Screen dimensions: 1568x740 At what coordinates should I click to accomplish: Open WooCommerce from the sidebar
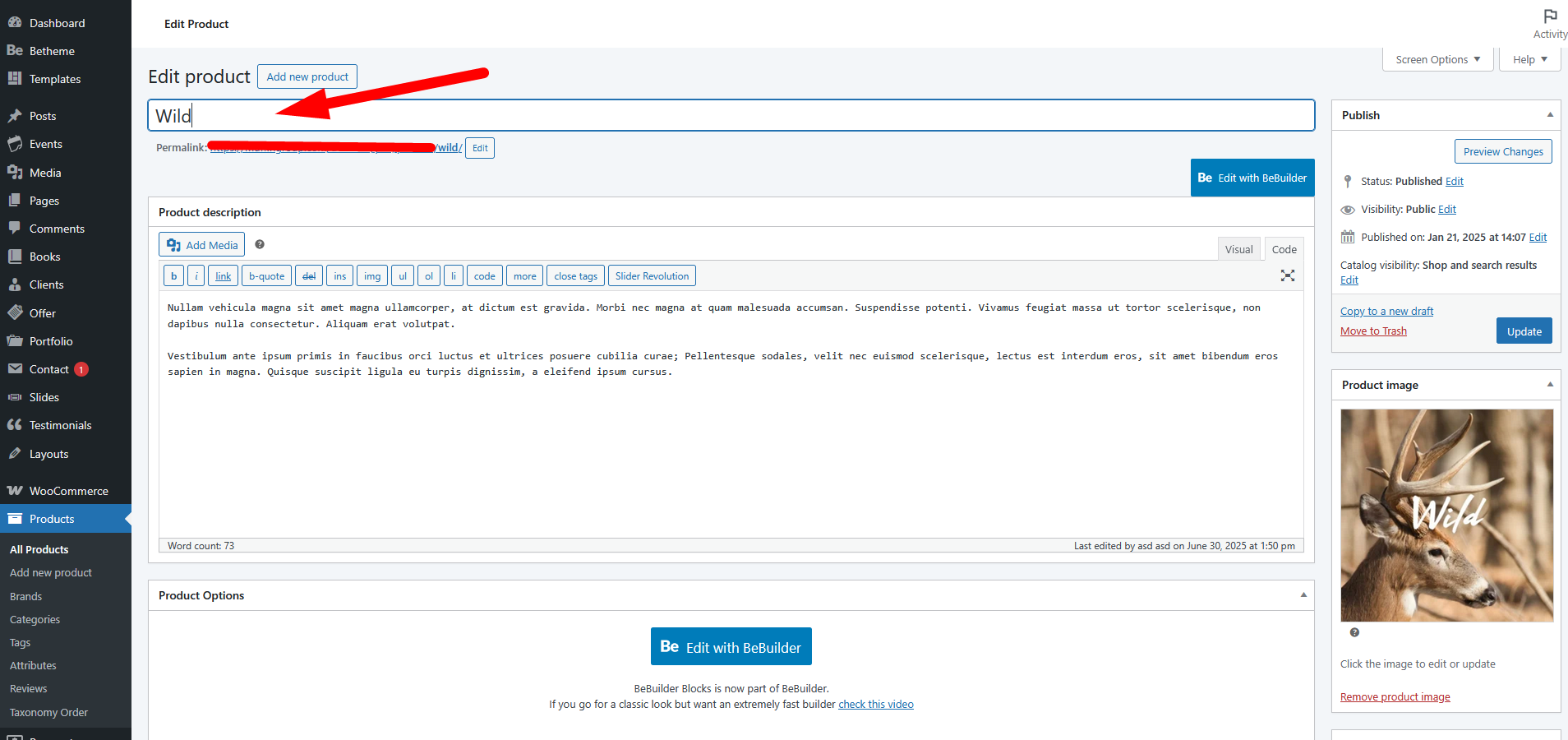[68, 491]
